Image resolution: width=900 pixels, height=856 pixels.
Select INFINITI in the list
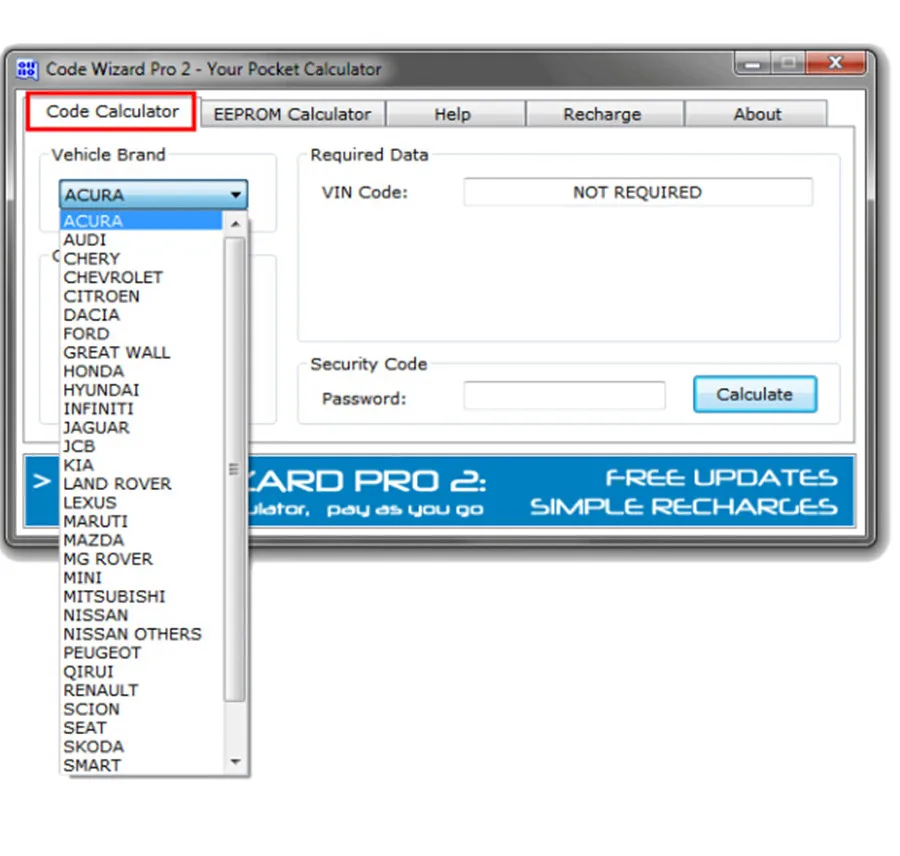[142, 409]
